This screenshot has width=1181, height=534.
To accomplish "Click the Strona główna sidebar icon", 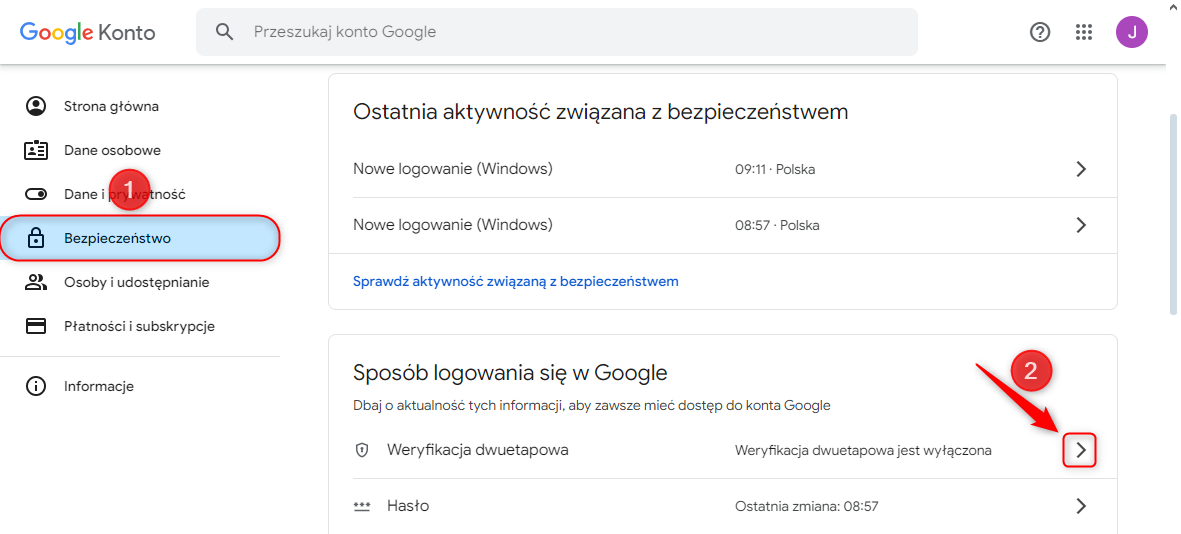I will [36, 106].
